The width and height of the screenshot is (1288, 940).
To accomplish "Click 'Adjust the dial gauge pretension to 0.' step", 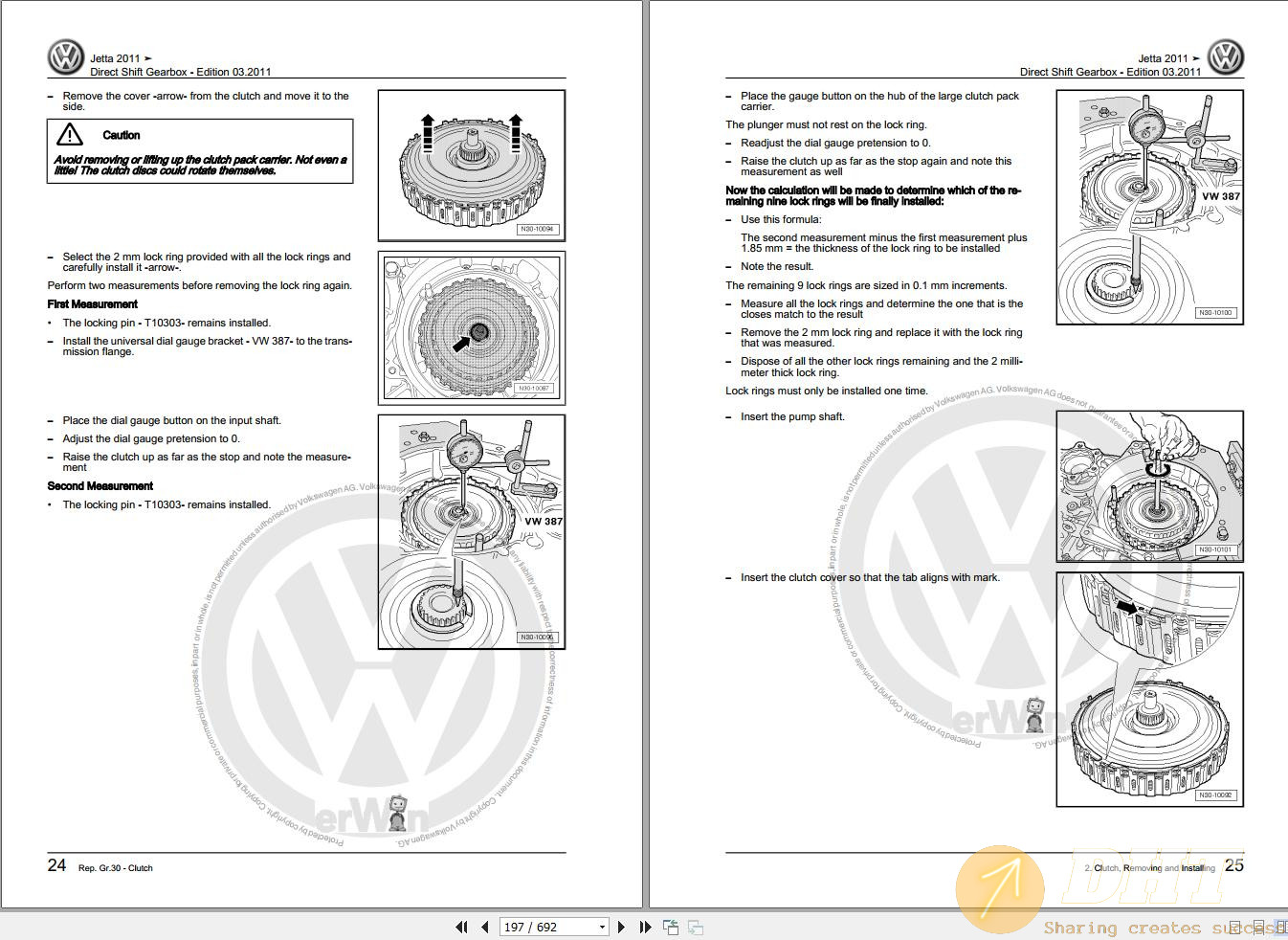I will (x=151, y=438).
